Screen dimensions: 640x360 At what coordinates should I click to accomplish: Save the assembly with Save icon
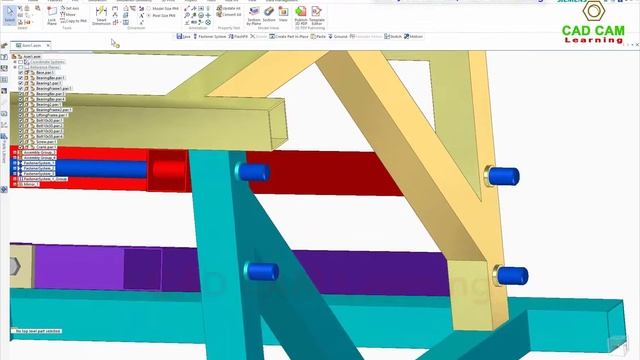point(183,36)
